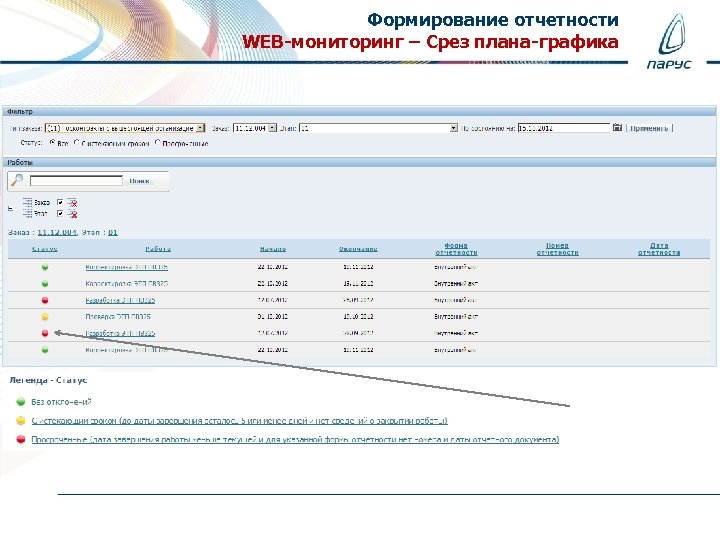Click green status of row ending 15.11.2012

pyautogui.click(x=45, y=283)
